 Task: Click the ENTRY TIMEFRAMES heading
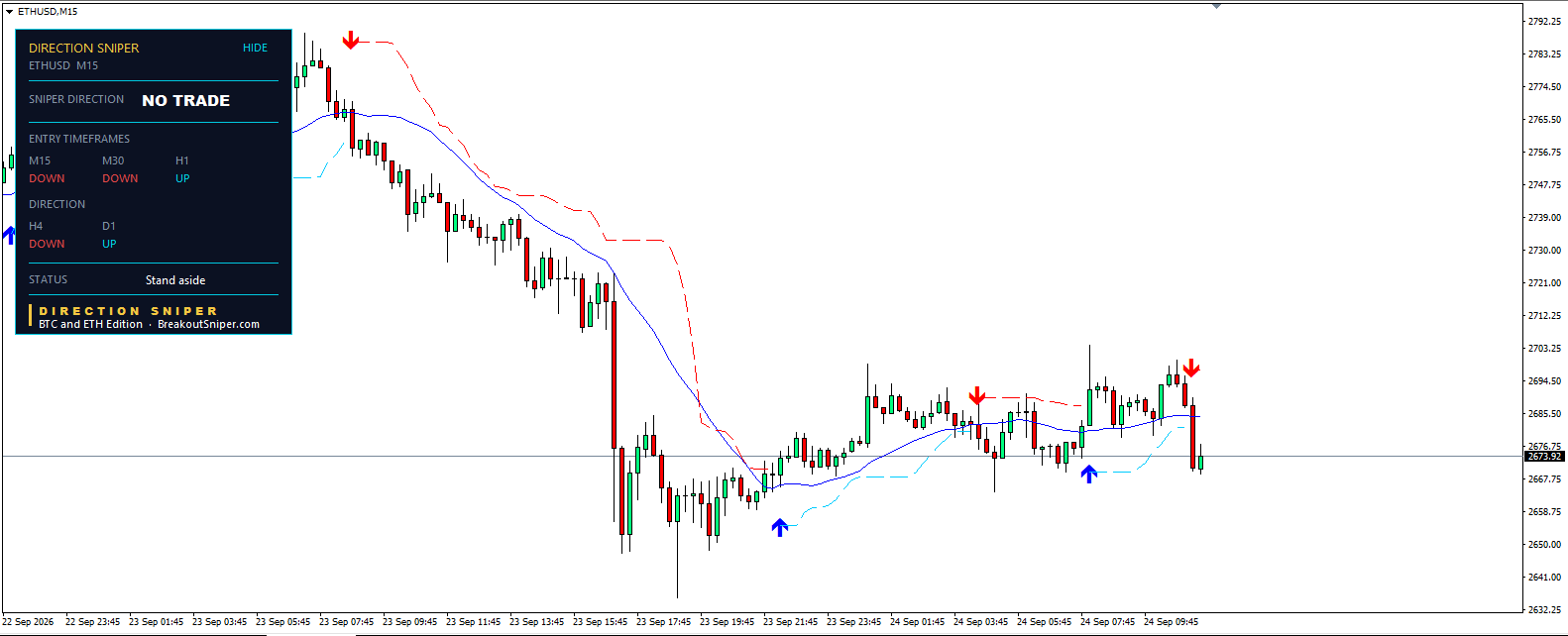[79, 139]
